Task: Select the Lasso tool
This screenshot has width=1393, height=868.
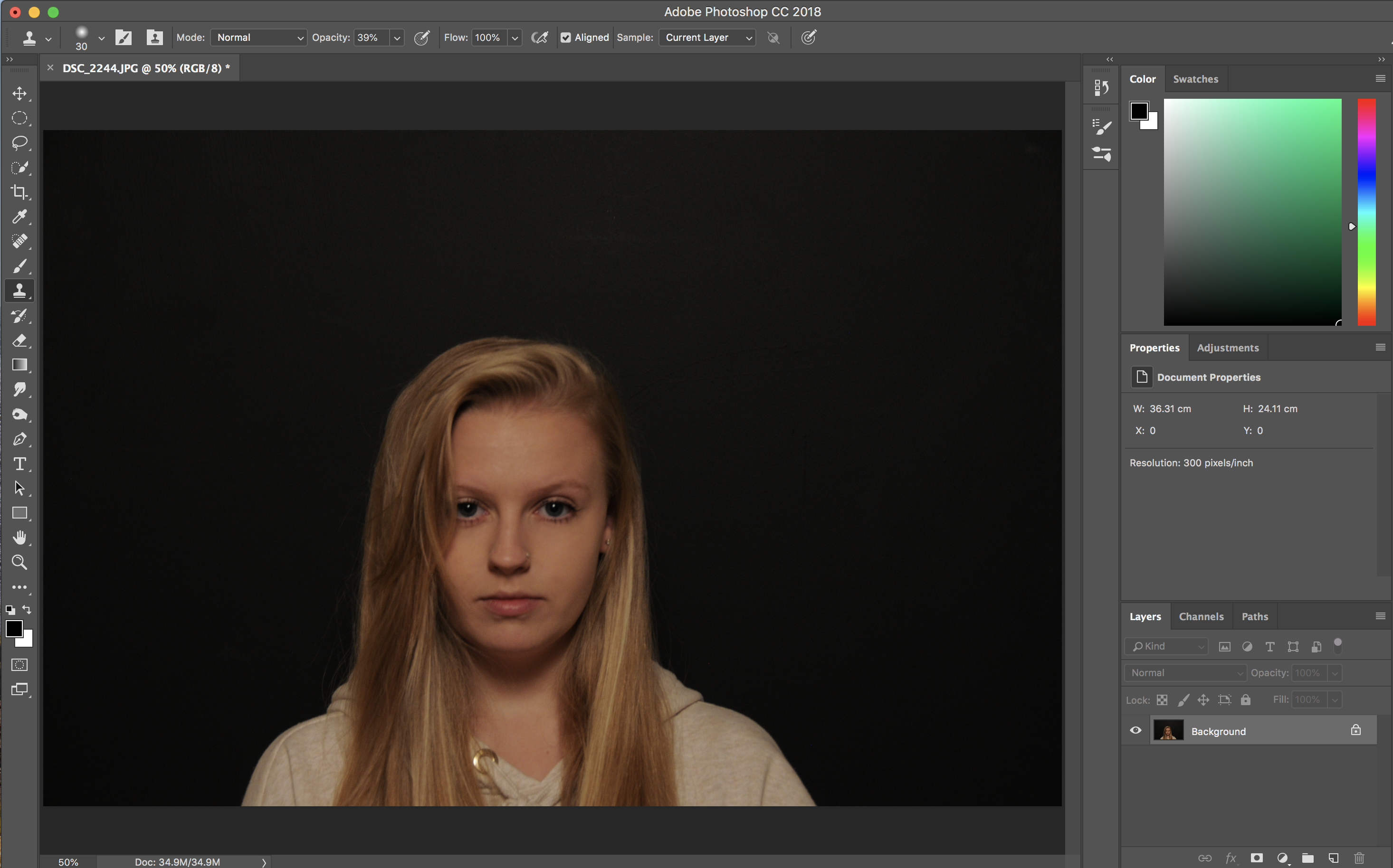Action: [x=19, y=142]
